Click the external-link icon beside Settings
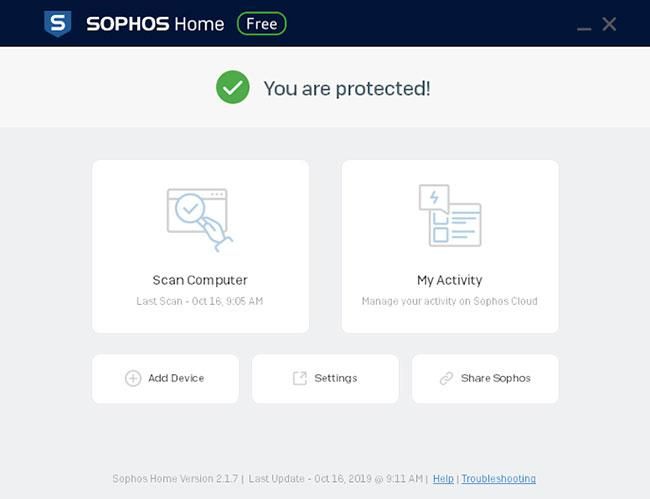650x499 pixels. click(300, 378)
